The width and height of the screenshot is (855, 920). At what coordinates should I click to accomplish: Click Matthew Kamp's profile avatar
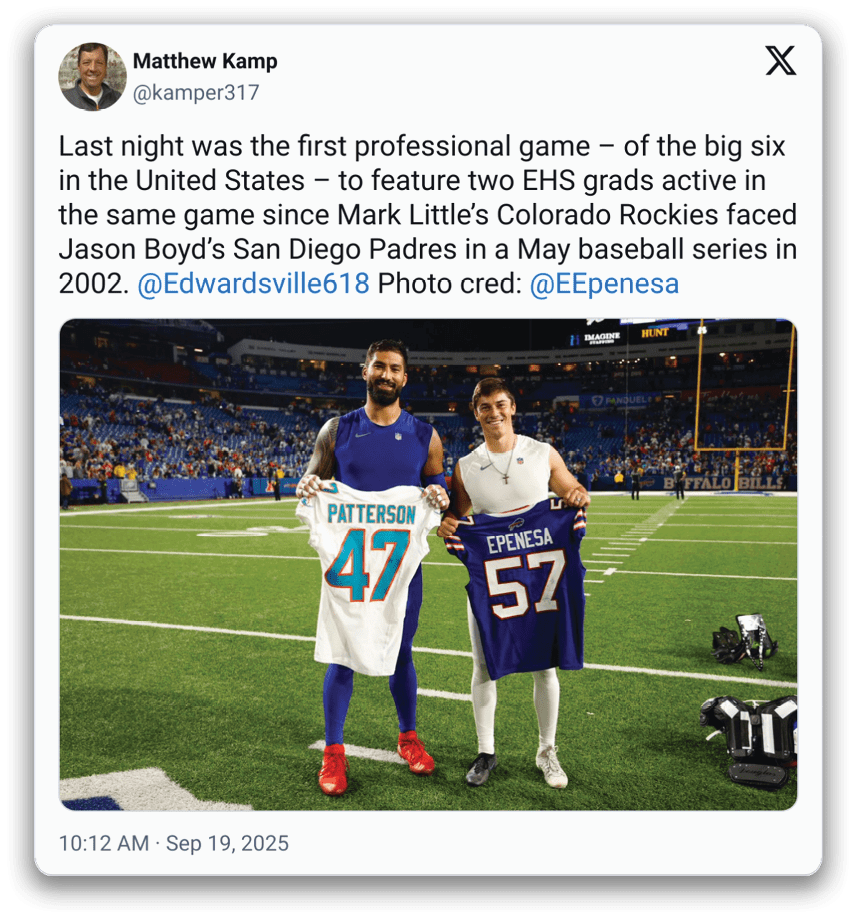pyautogui.click(x=92, y=76)
